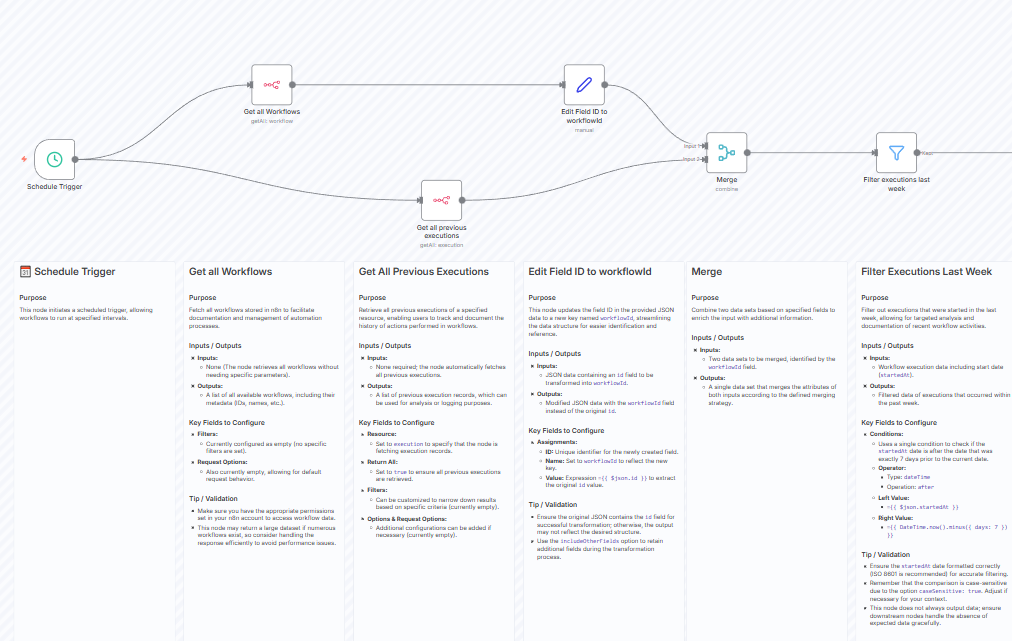Click the Get all previous executions node icon

coord(441,200)
